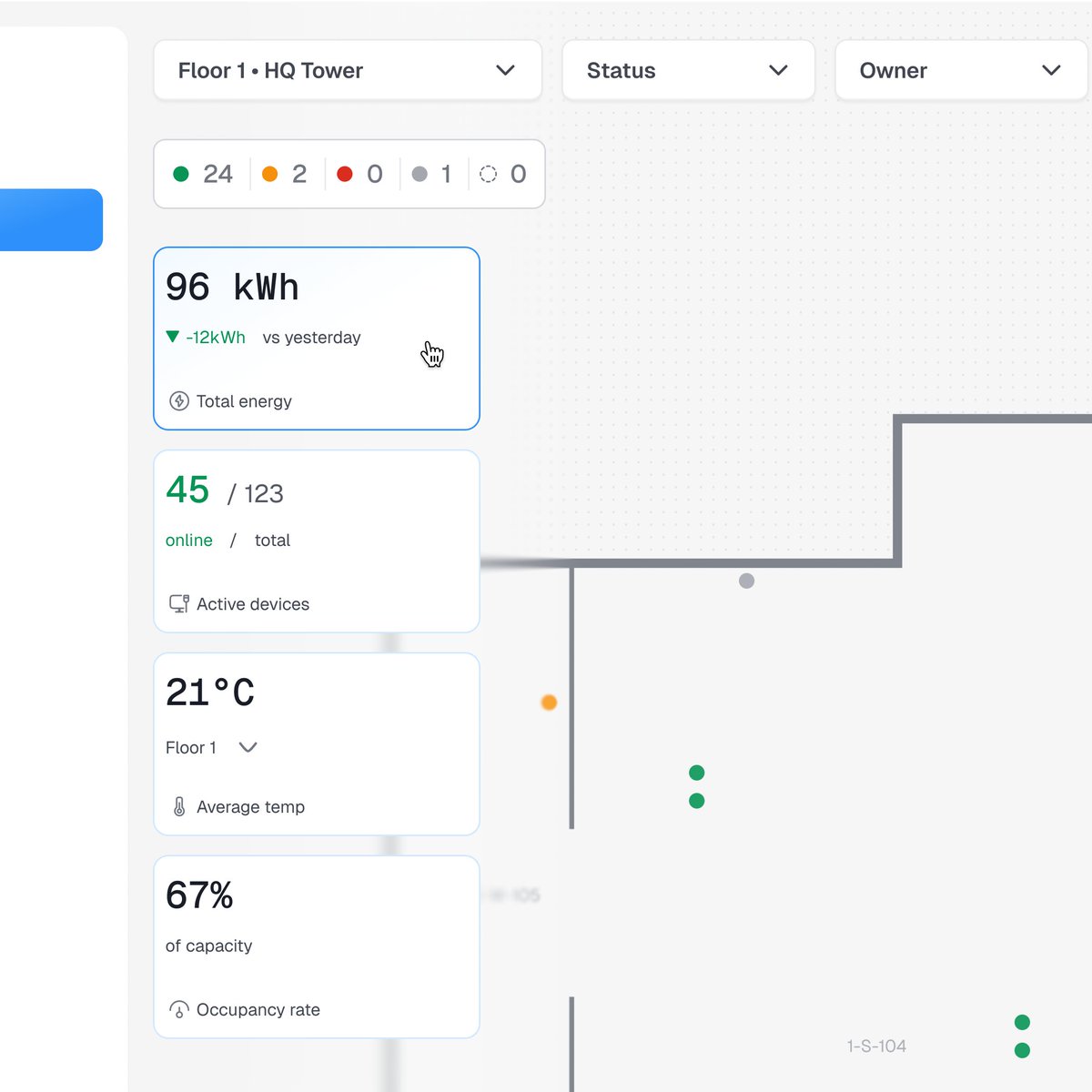The width and height of the screenshot is (1092, 1092).
Task: Open the Total energy card
Action: tap(317, 339)
